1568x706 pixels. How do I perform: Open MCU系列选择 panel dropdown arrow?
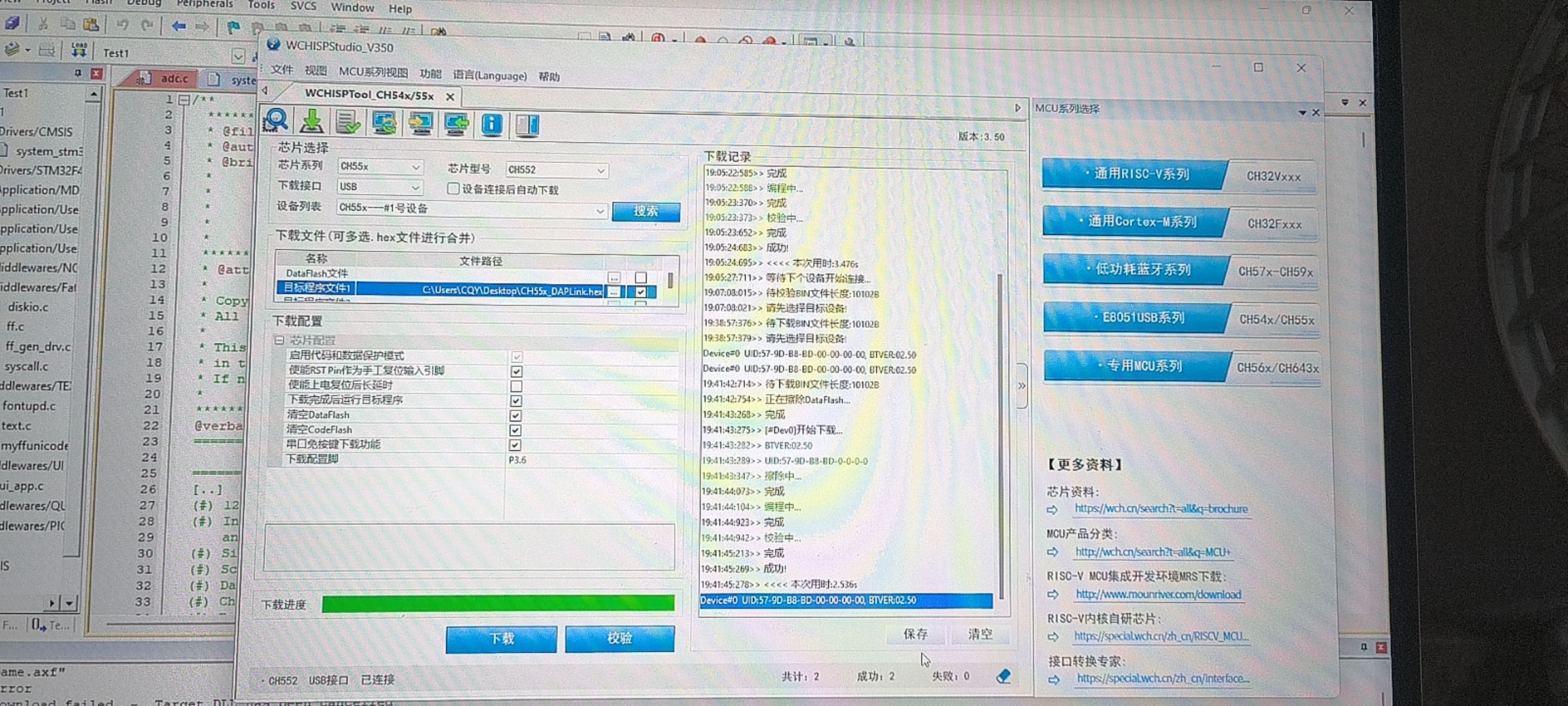pos(1303,112)
